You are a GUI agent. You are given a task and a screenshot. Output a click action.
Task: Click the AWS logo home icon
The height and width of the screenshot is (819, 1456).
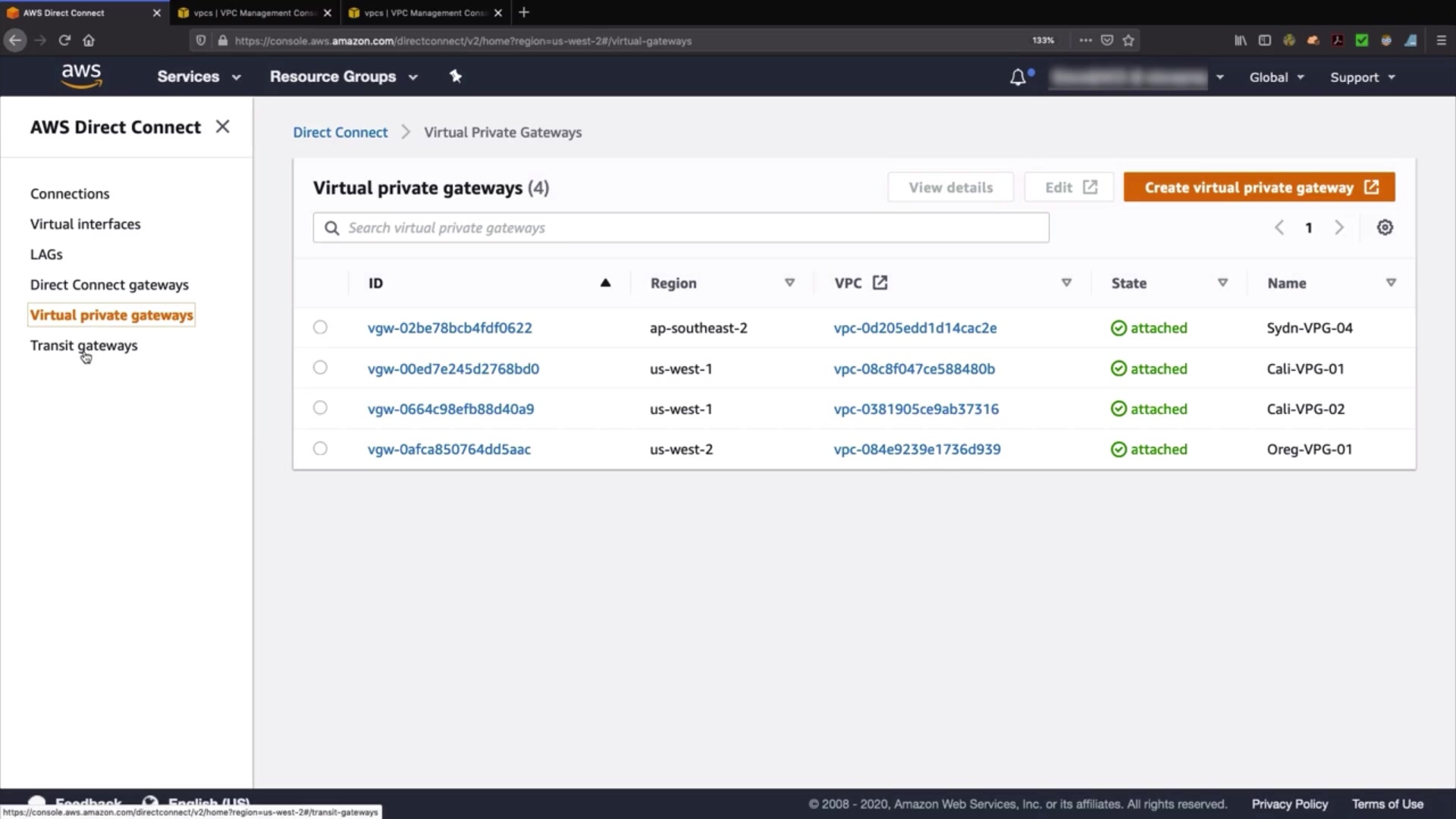(81, 76)
